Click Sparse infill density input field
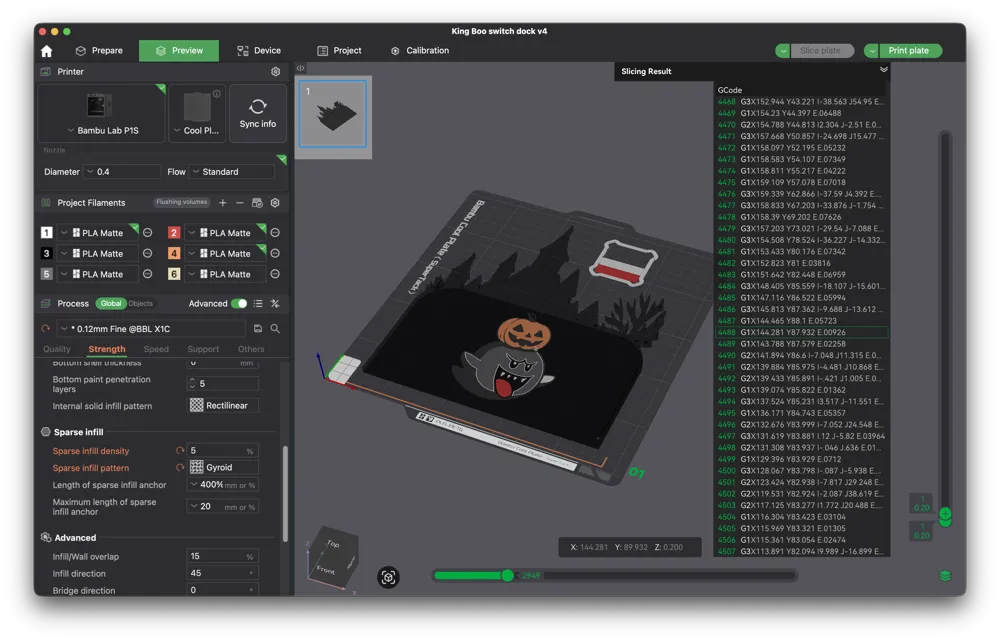The width and height of the screenshot is (1000, 641). [x=223, y=451]
